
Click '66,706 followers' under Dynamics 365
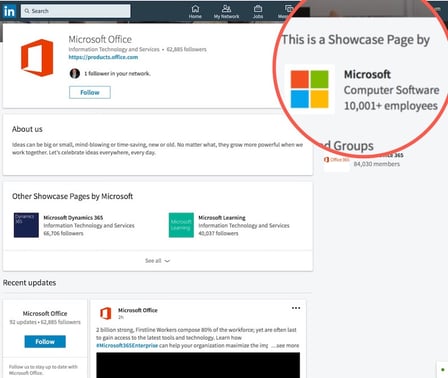pos(63,233)
